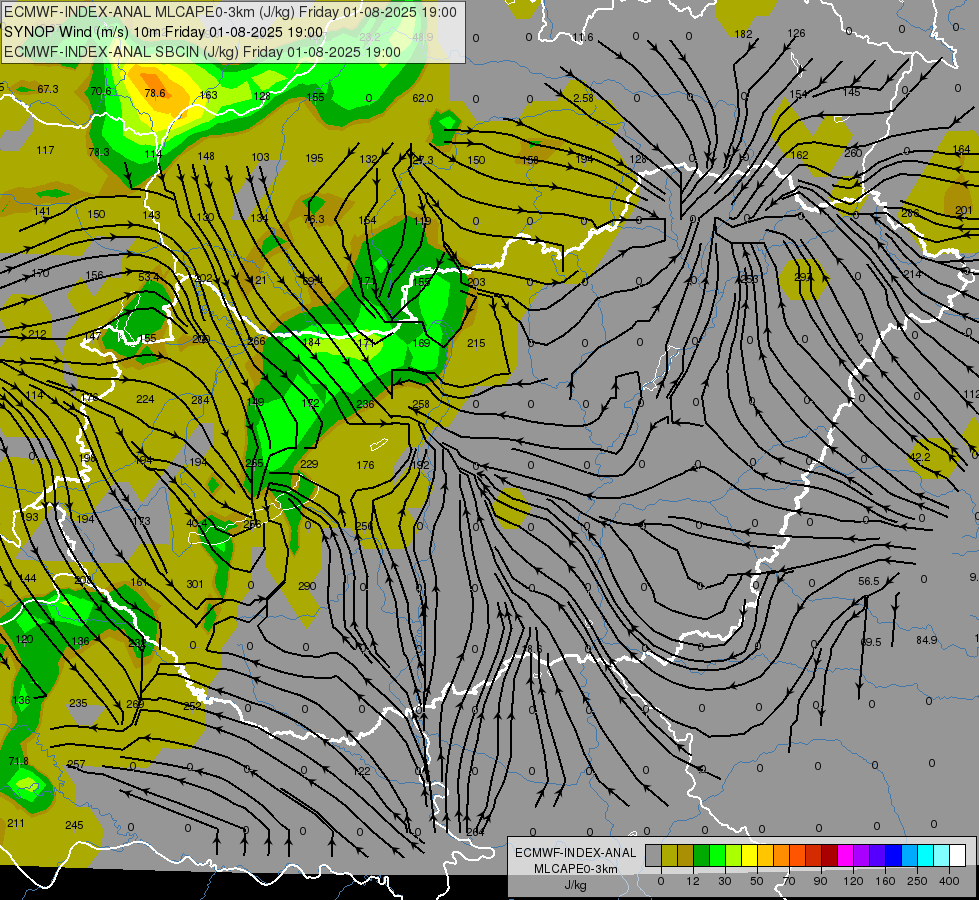Image resolution: width=979 pixels, height=900 pixels.
Task: Click the 236 value on green band
Action: (365, 404)
